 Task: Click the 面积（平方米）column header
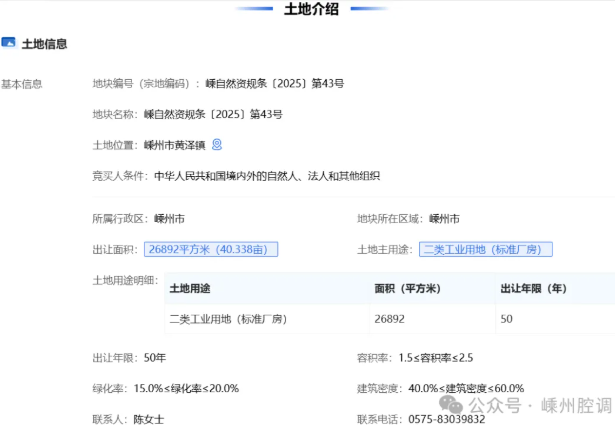408,289
